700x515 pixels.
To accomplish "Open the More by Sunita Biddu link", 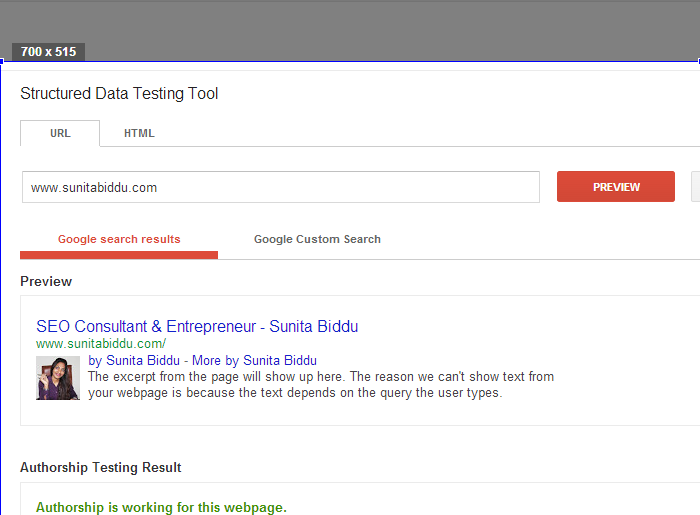I will [254, 360].
